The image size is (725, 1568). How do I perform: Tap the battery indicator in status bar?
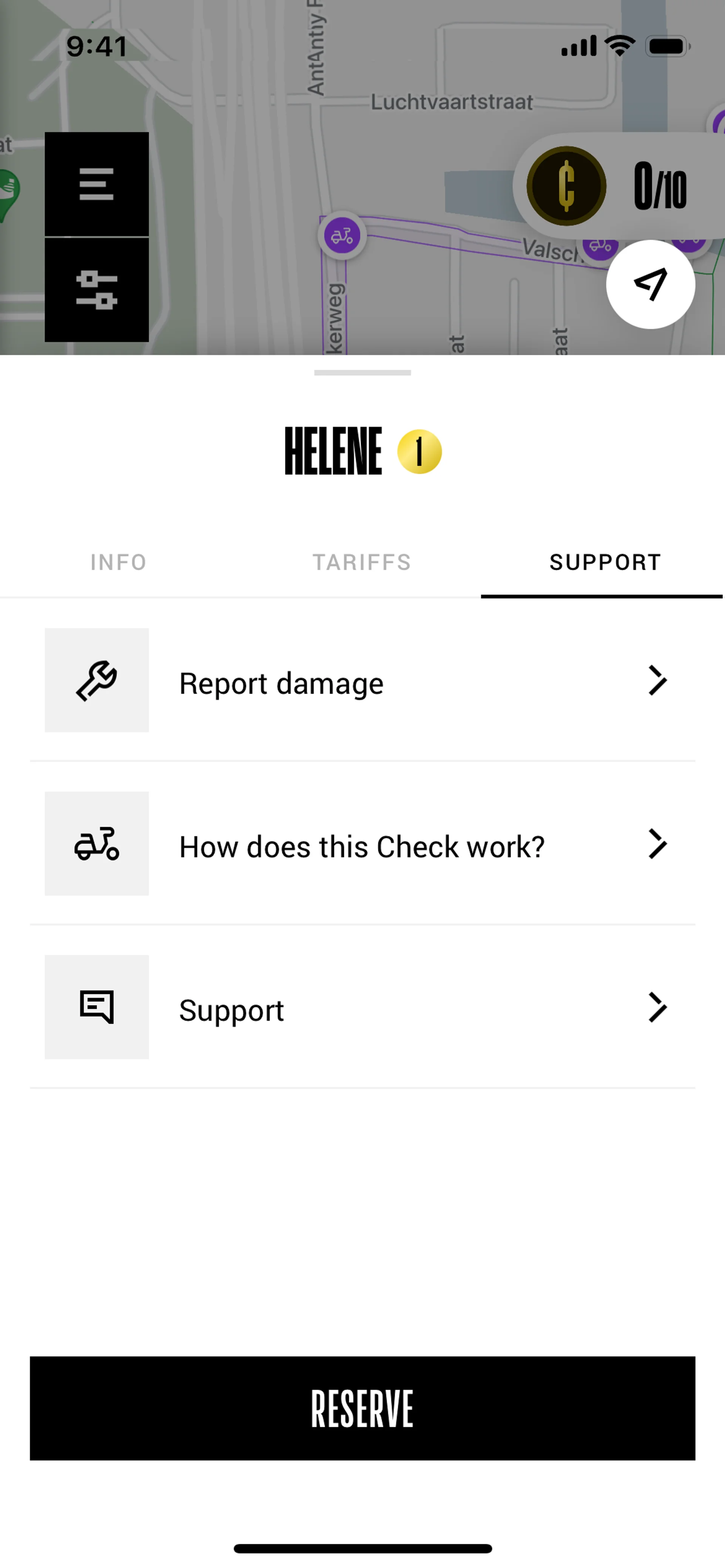click(x=668, y=46)
